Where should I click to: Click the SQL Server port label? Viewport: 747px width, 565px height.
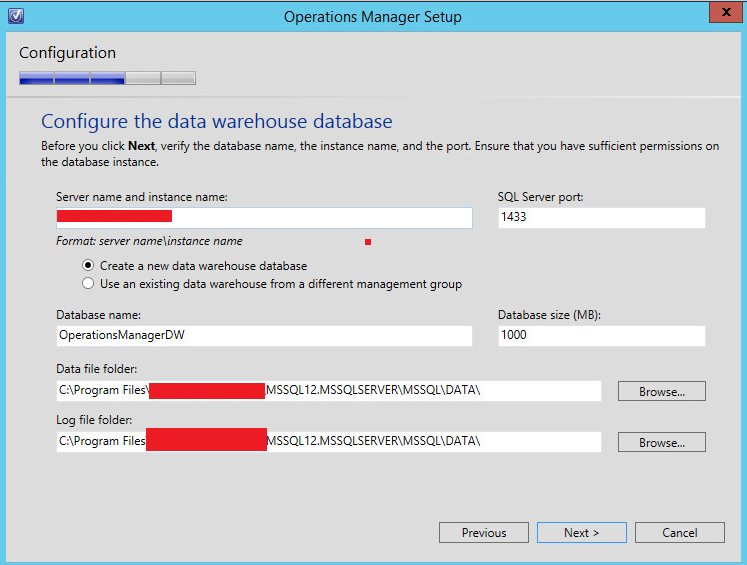[x=541, y=197]
